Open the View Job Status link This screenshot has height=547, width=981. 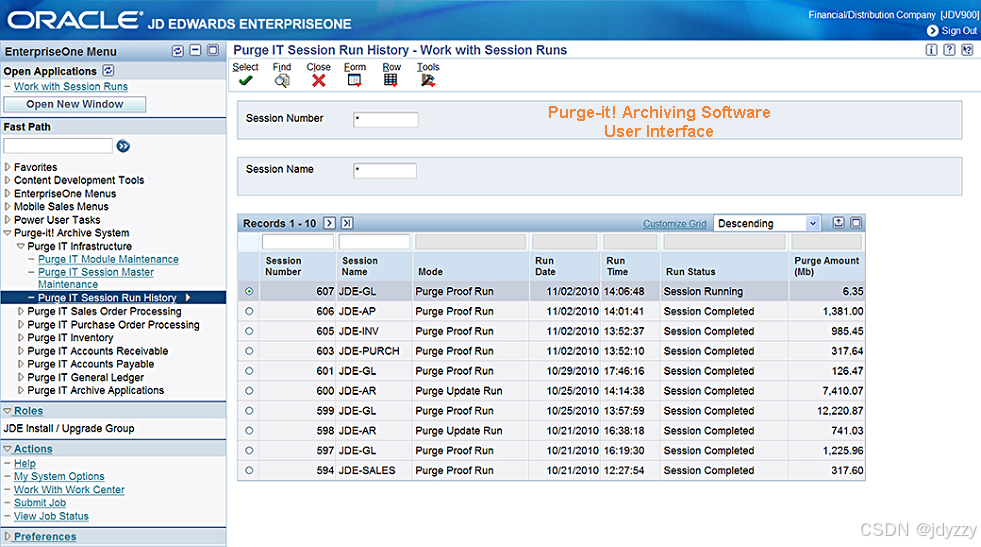[51, 516]
